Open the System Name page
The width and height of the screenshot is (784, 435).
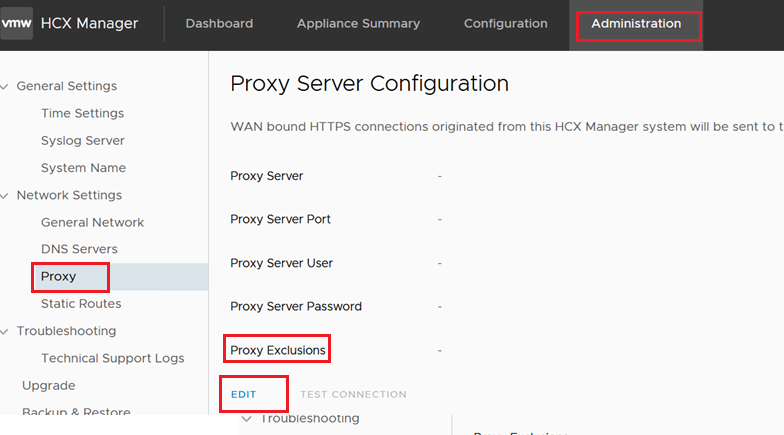point(83,168)
